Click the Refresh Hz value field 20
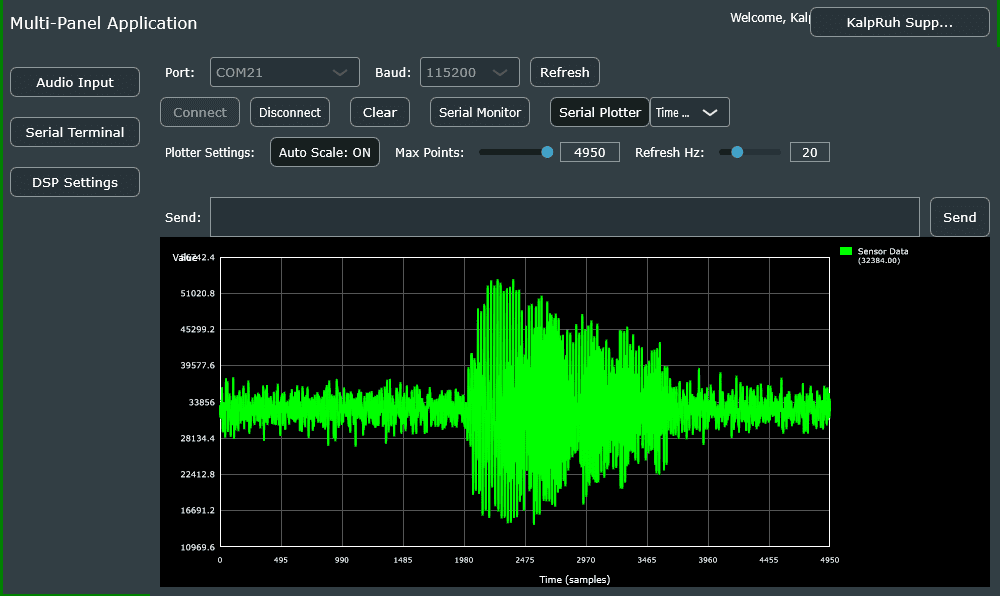 click(809, 152)
